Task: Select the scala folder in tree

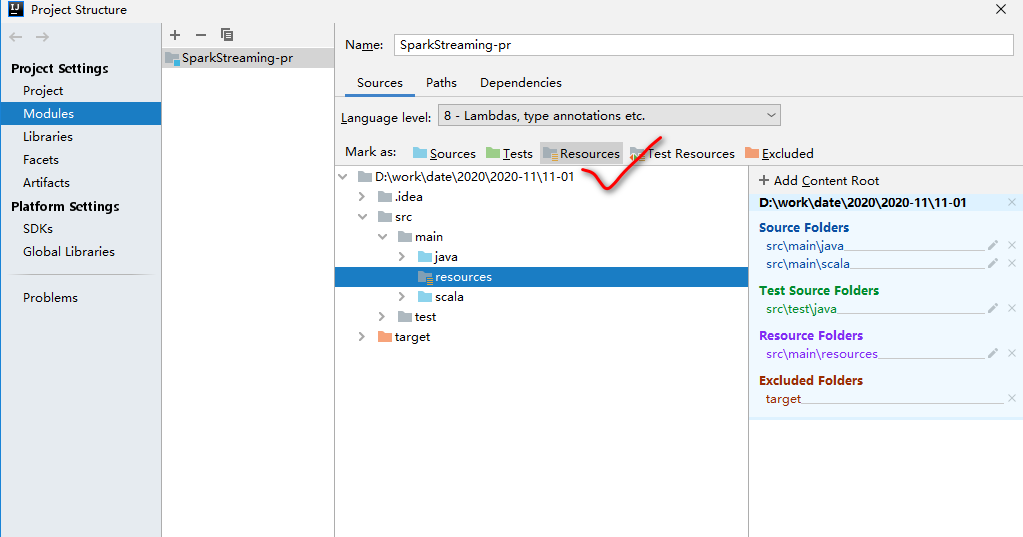Action: tap(441, 297)
